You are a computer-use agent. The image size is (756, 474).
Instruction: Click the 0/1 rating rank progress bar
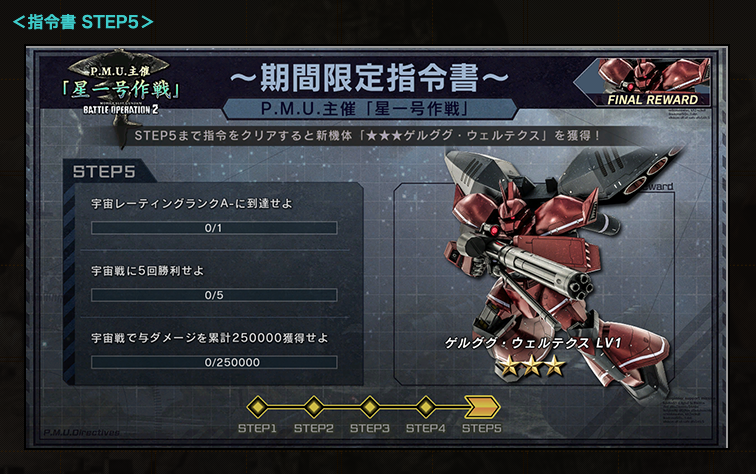coord(214,228)
